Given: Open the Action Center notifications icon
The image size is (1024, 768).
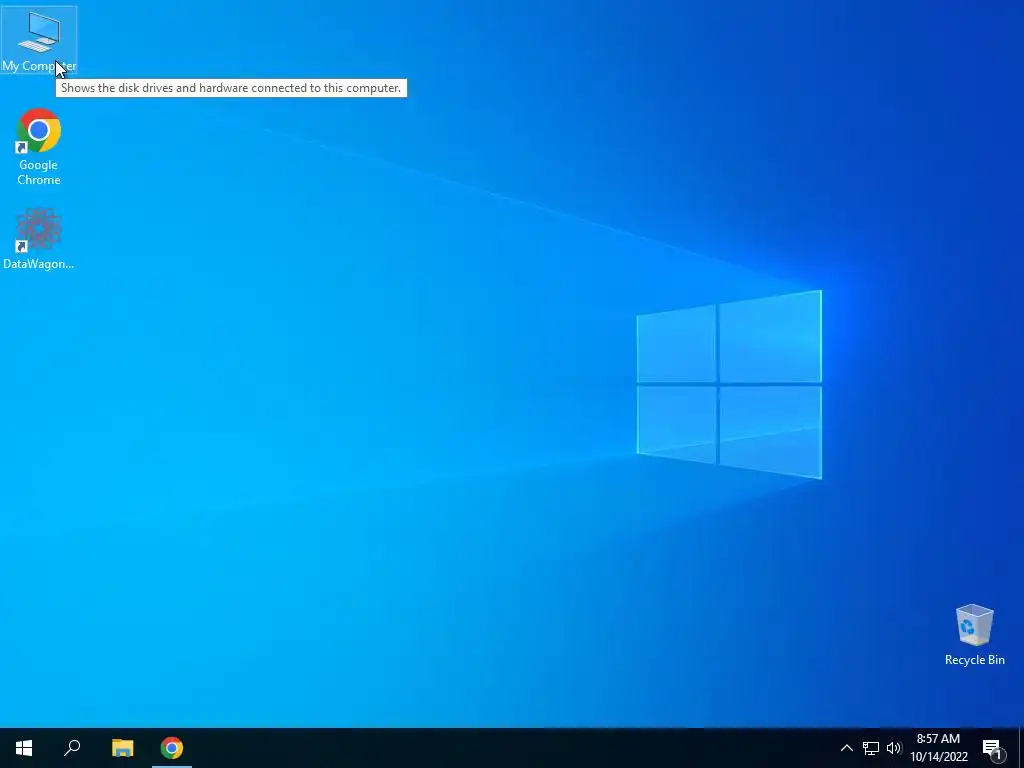Looking at the screenshot, I should point(992,748).
